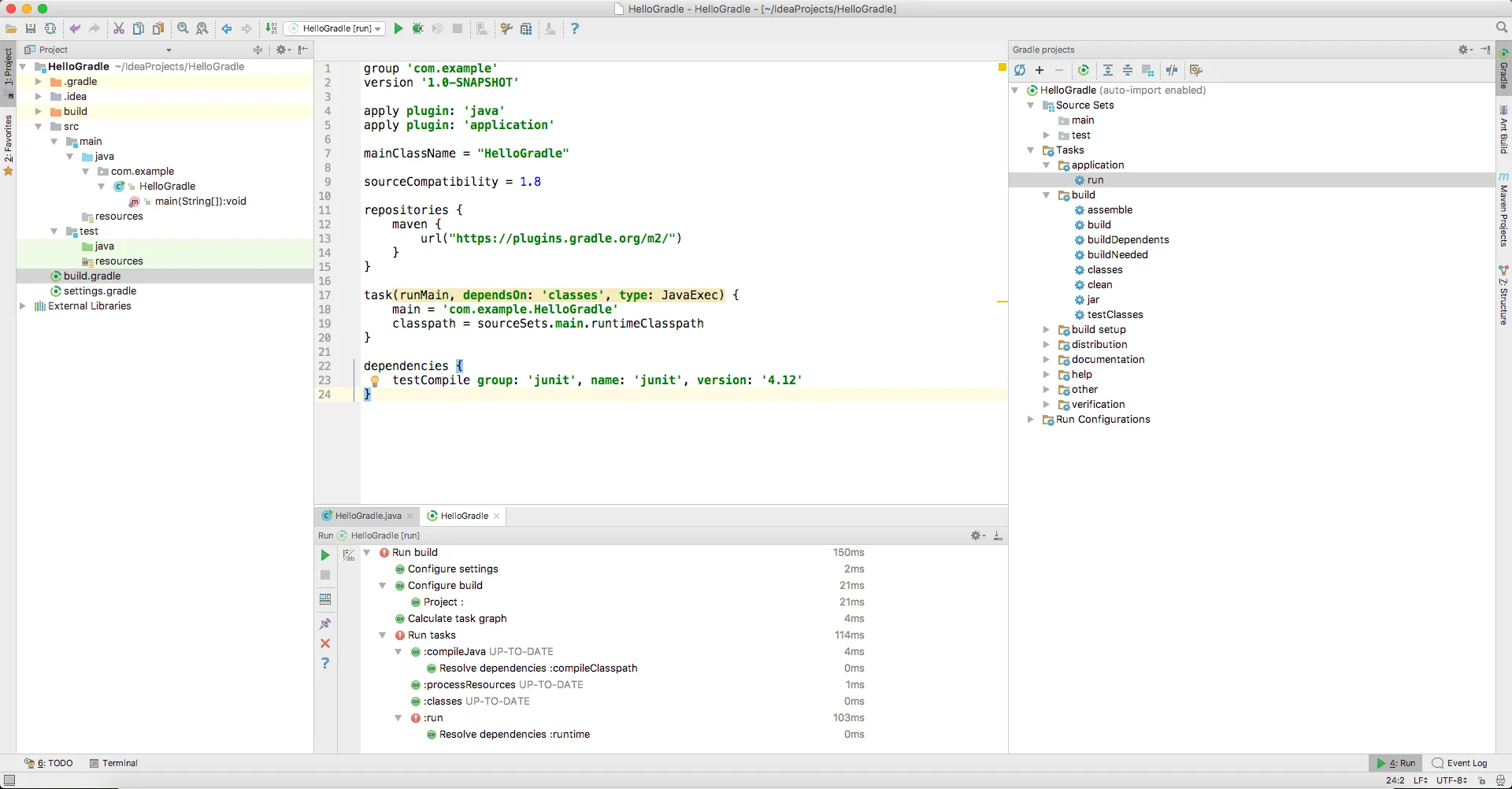Click Execute Gradle Task icon in Gradle panel

(1084, 71)
